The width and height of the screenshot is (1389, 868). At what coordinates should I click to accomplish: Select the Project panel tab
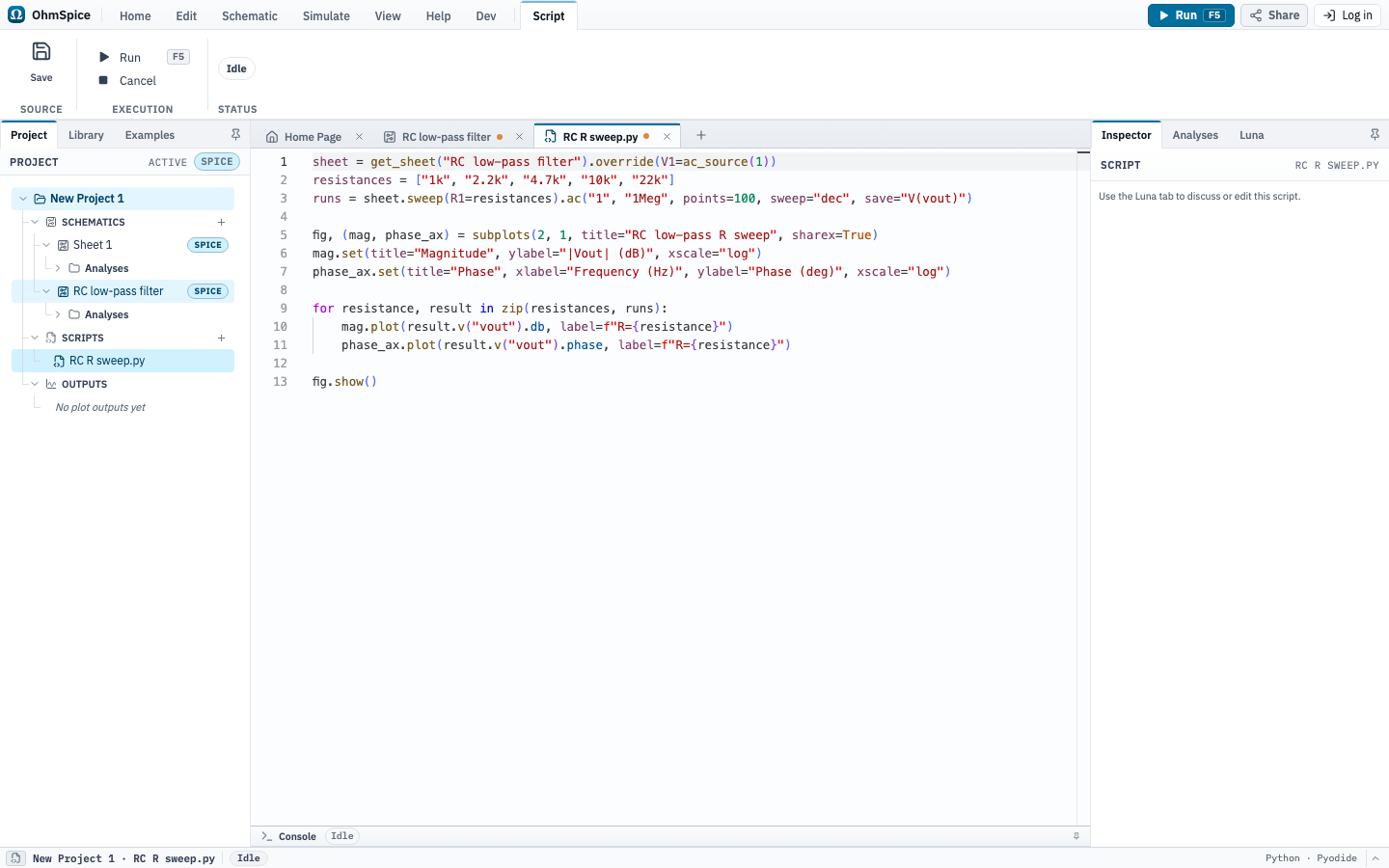point(29,135)
